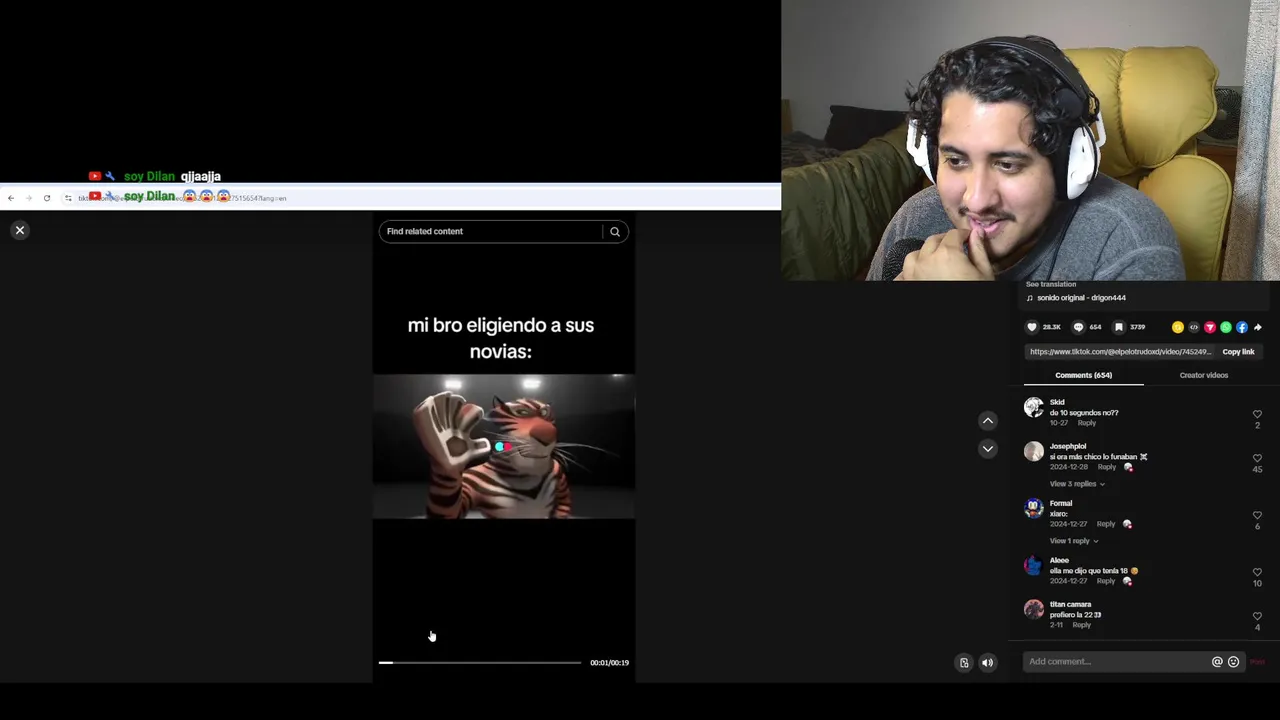Send to friends via red icon
The height and width of the screenshot is (720, 1280).
click(1210, 327)
